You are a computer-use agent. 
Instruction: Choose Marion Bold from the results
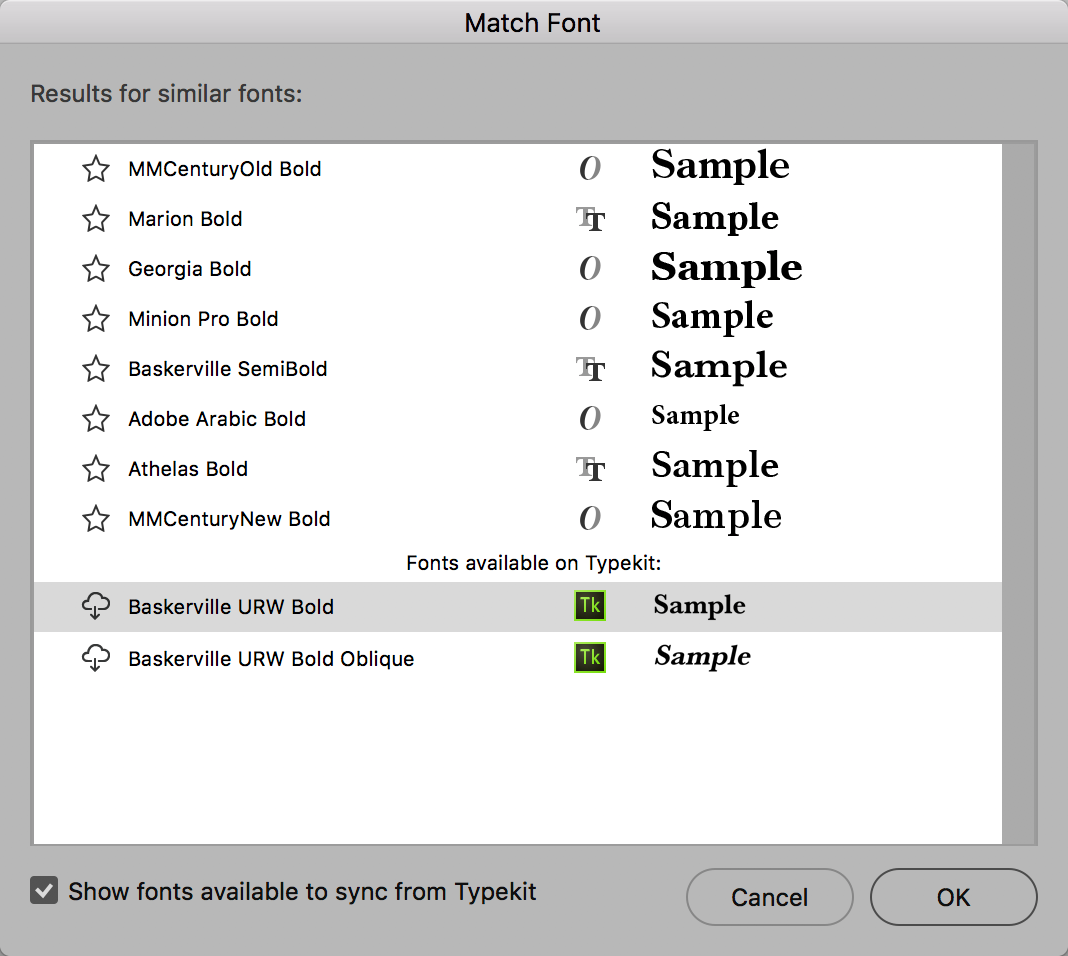(185, 219)
